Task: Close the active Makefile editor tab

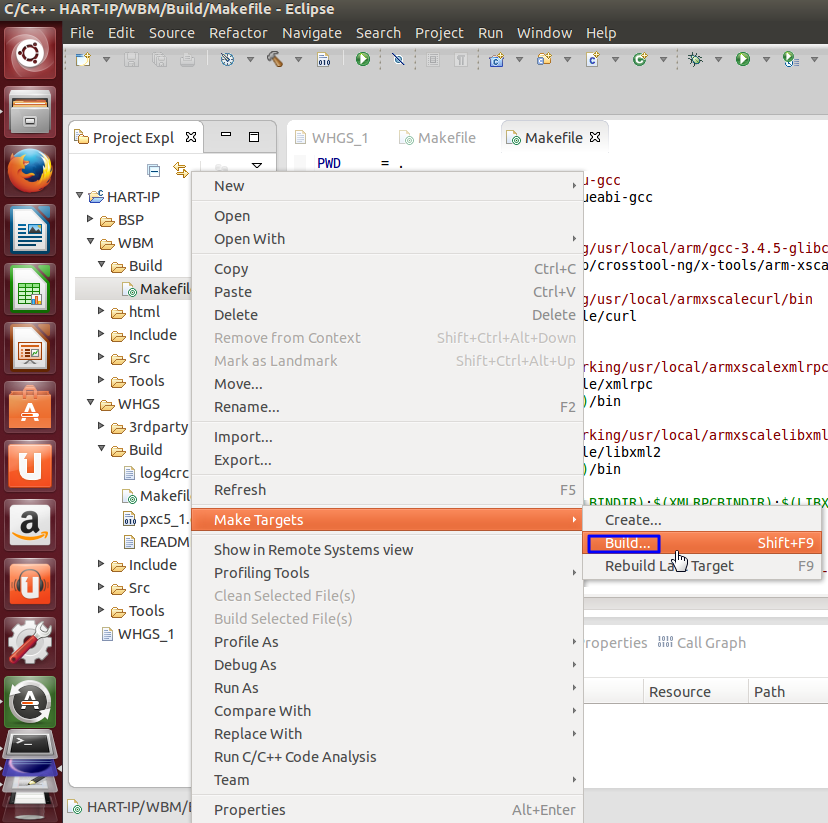Action: pos(595,137)
